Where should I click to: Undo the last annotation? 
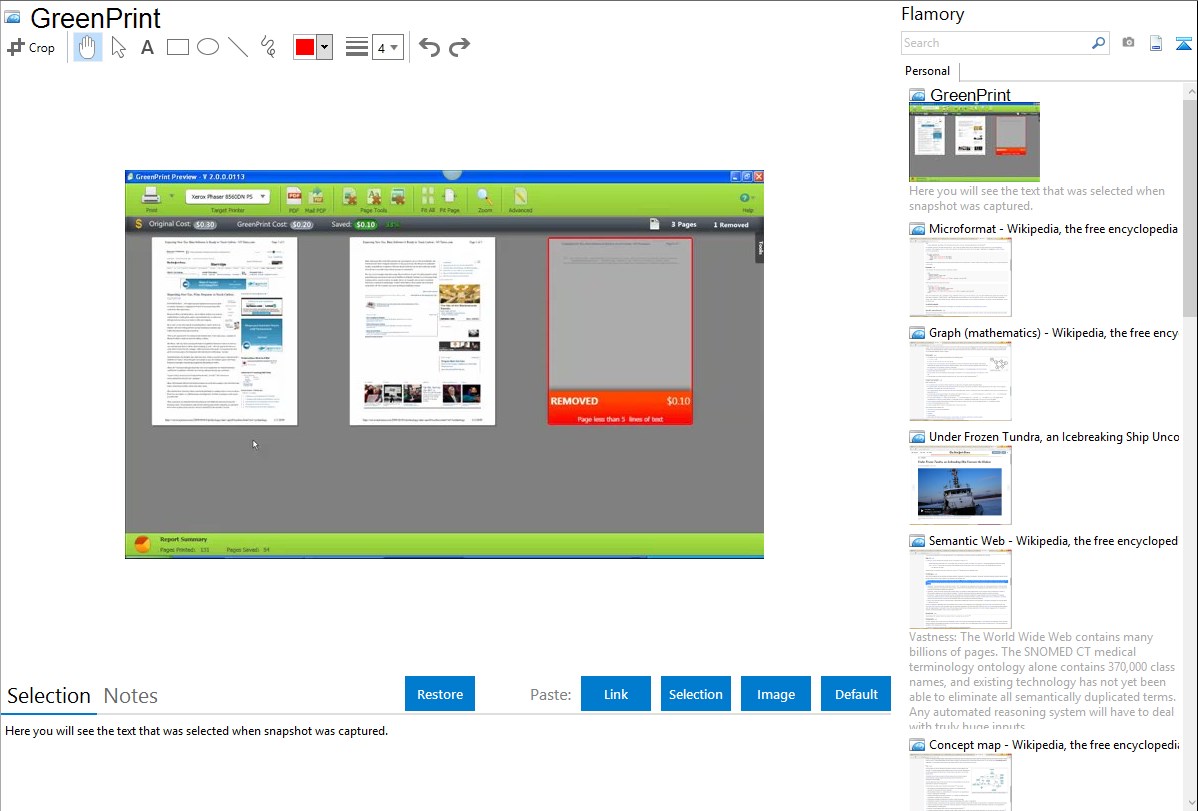[x=429, y=47]
